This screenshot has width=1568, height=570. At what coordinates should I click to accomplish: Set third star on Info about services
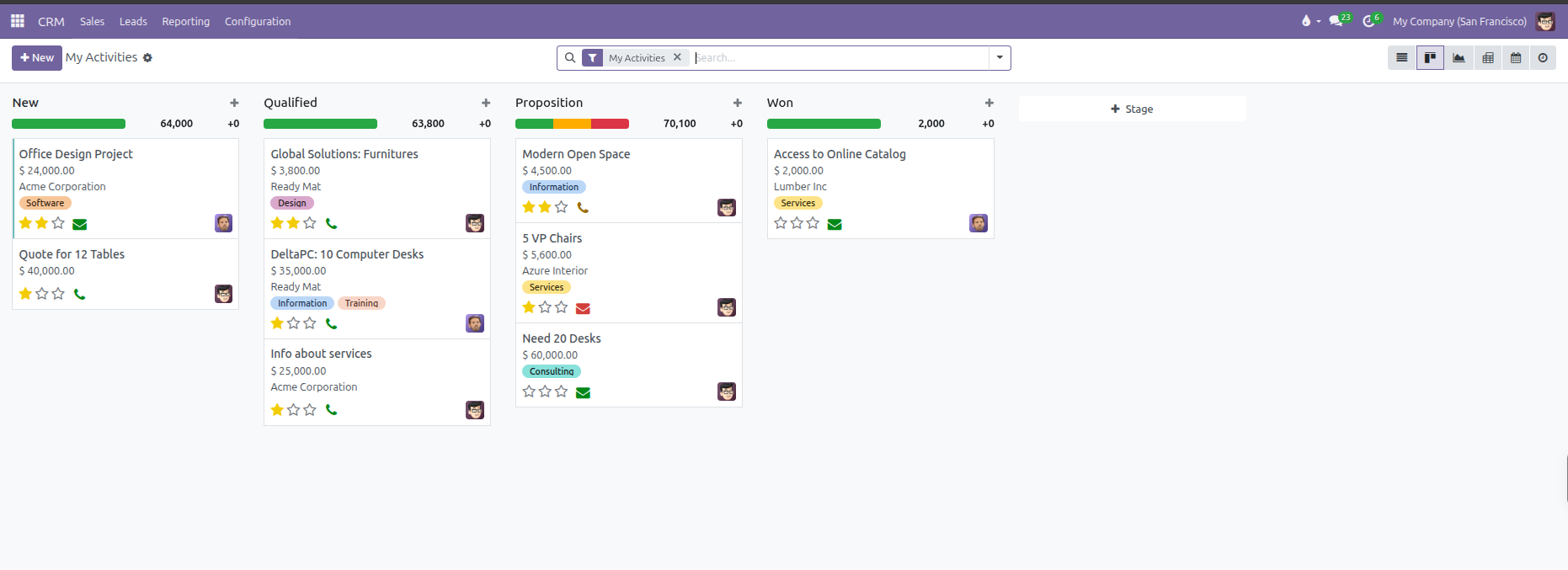click(x=310, y=410)
